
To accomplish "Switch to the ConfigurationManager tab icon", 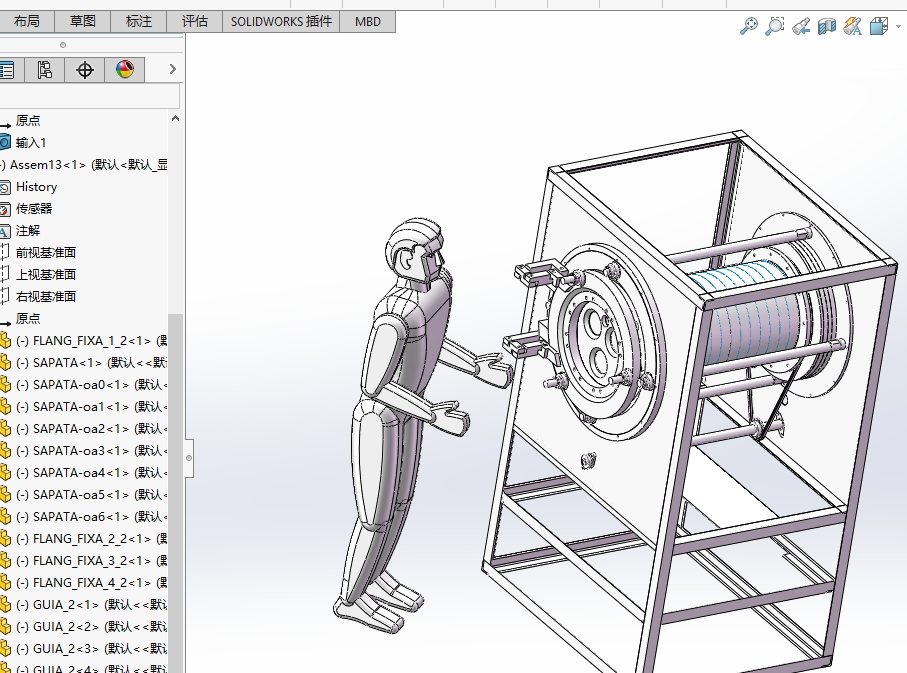I will (45, 69).
